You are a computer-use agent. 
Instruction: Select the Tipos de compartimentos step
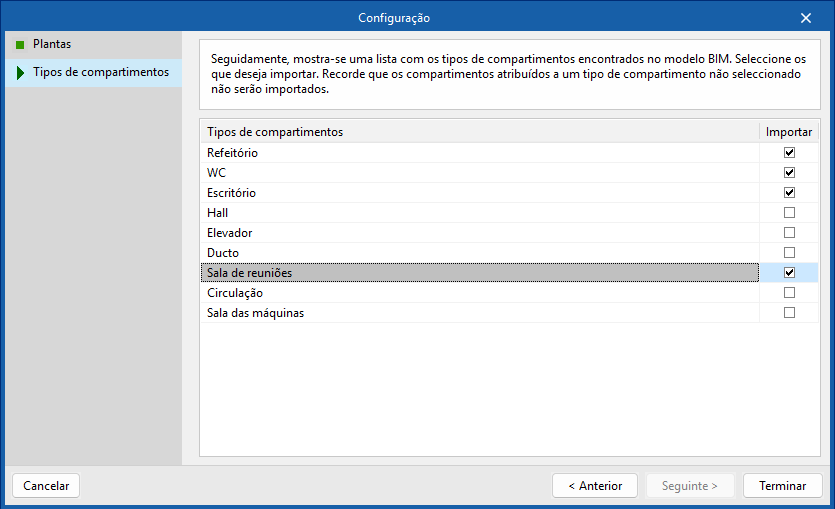tap(100, 73)
